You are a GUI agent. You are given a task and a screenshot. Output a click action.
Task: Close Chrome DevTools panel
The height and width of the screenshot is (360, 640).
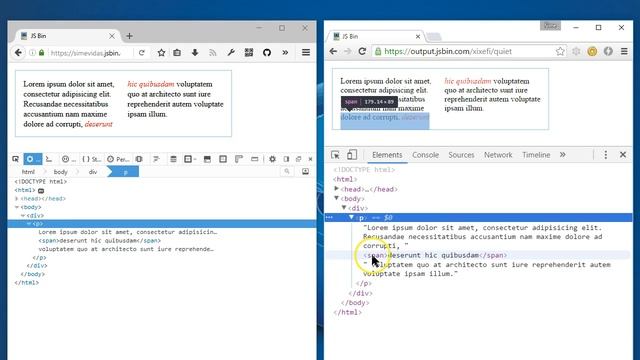click(x=623, y=155)
